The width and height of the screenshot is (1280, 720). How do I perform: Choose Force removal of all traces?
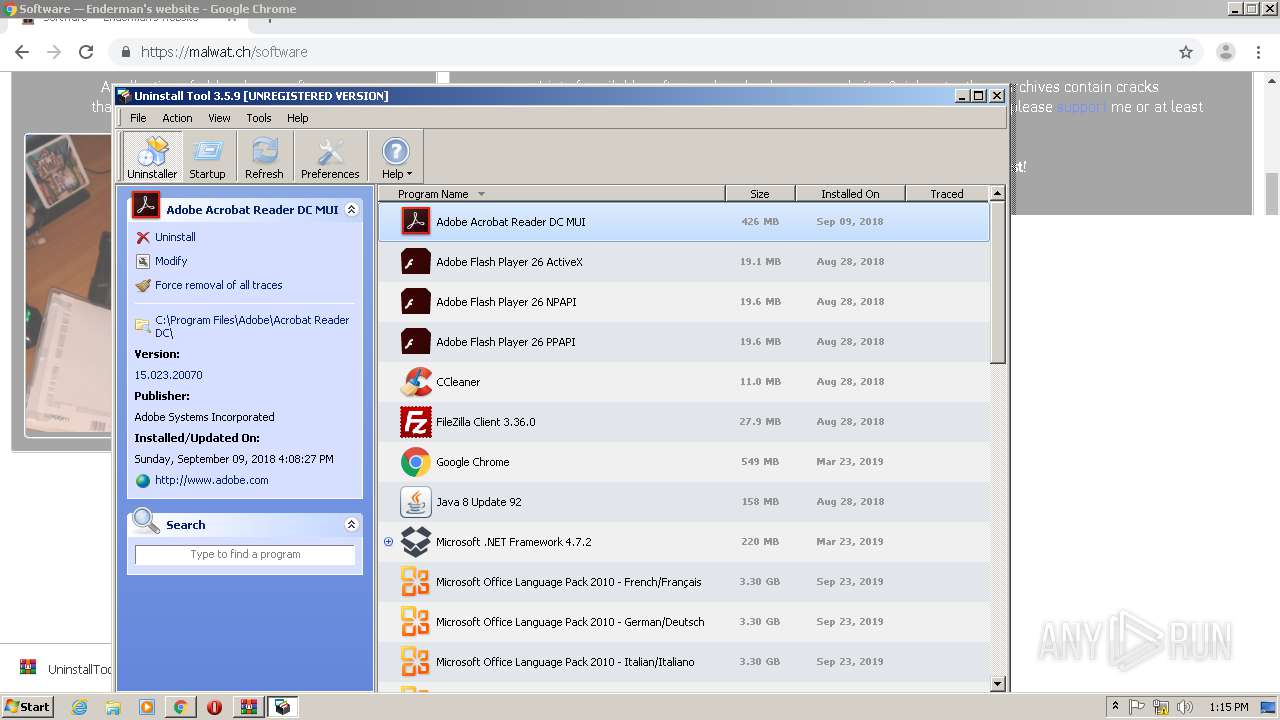218,285
